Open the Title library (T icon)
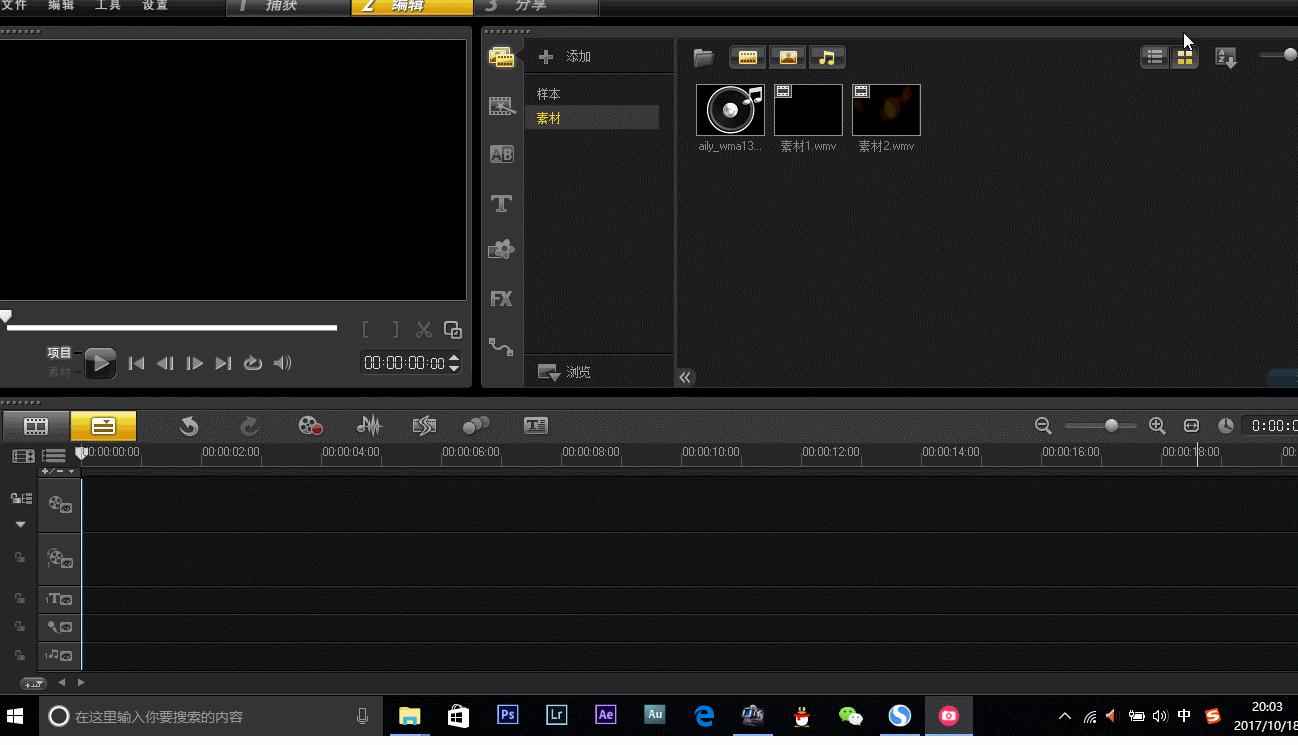The width and height of the screenshot is (1298, 745). 501,203
